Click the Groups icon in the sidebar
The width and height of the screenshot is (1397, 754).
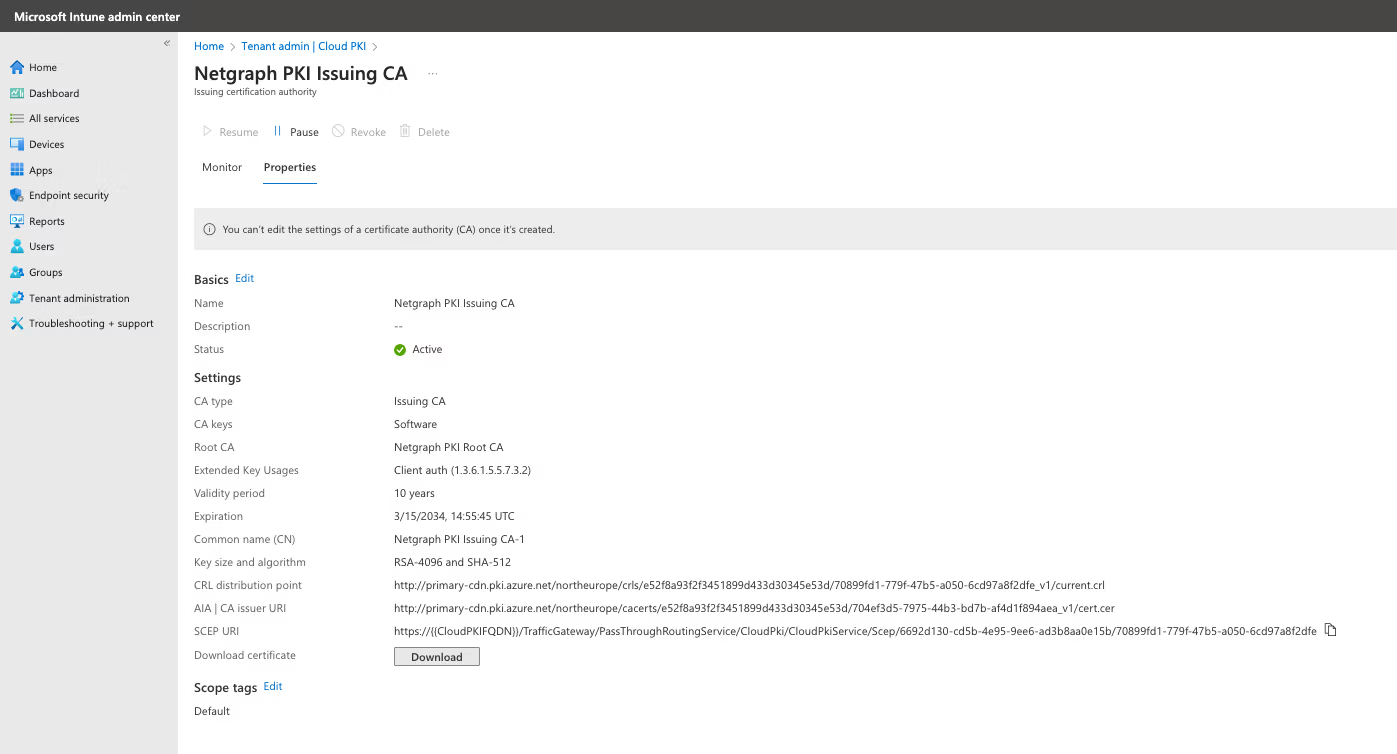click(16, 272)
